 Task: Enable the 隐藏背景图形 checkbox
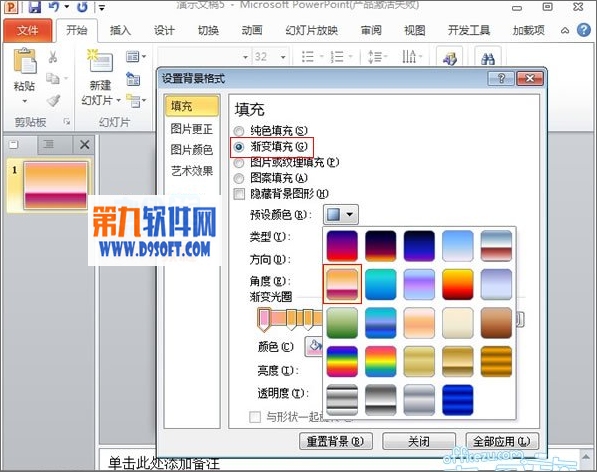point(239,194)
